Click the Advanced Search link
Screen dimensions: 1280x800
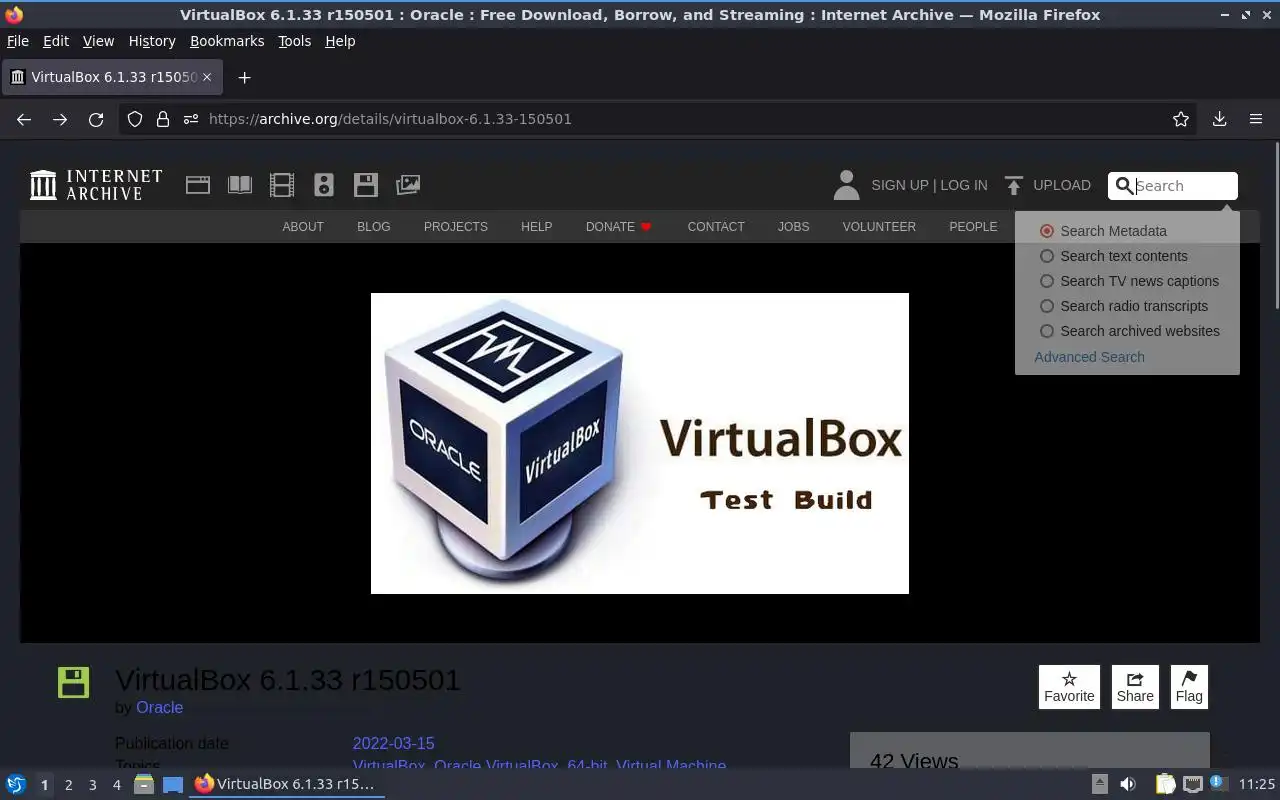[x=1089, y=357]
